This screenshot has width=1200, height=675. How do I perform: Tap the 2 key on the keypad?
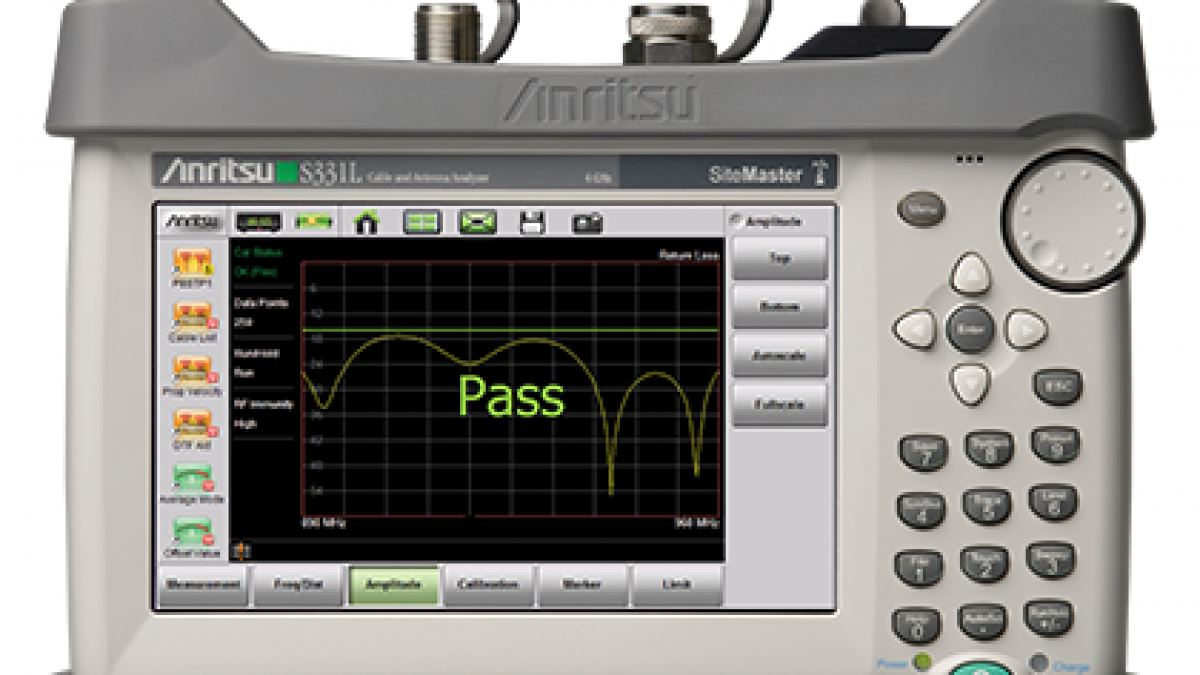click(984, 564)
